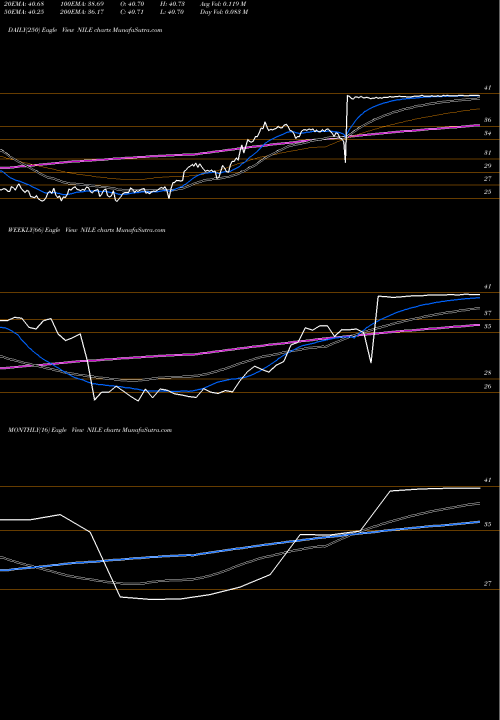This screenshot has height=720, width=500.
Task: Click the 25 price label on daily chart
Action: pos(488,192)
